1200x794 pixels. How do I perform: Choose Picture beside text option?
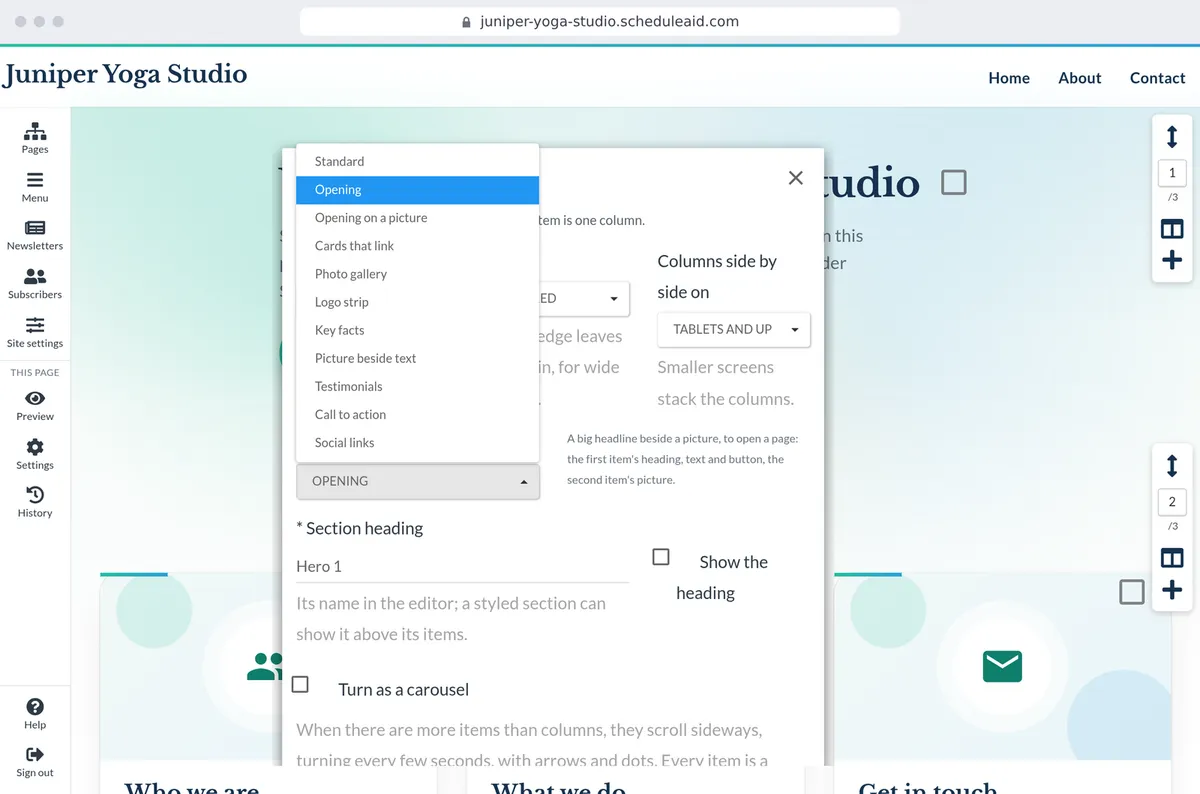tap(418, 358)
